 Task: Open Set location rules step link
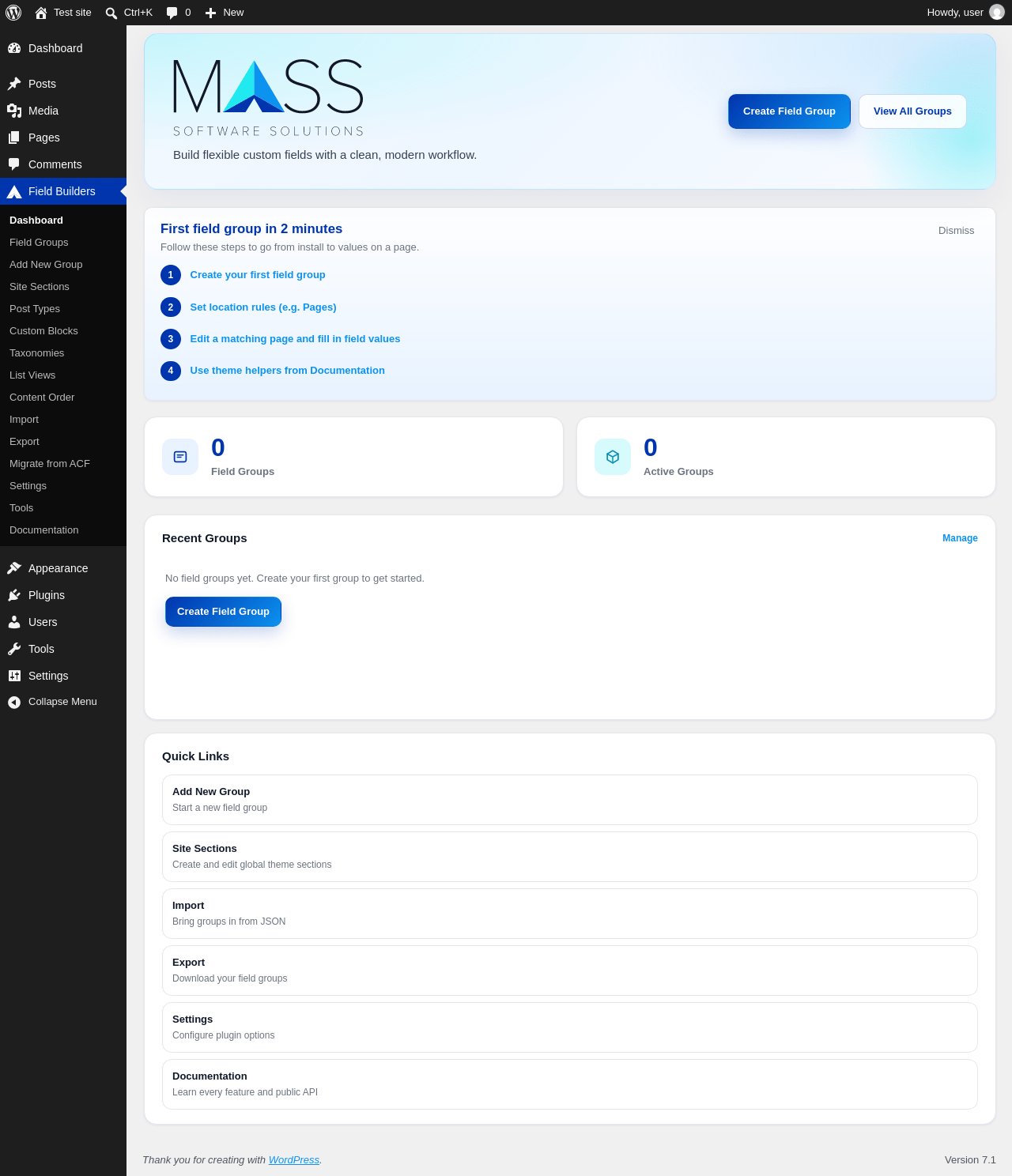pos(263,307)
